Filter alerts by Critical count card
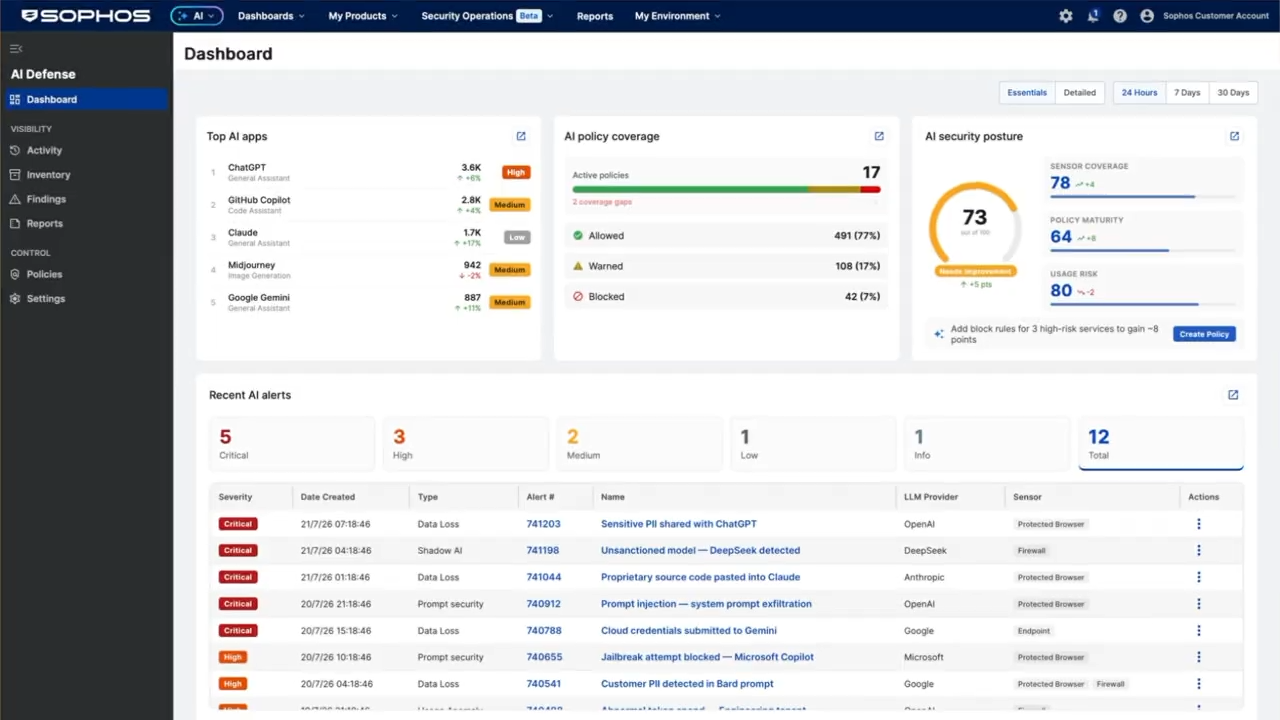Image resolution: width=1280 pixels, height=720 pixels. coord(292,444)
